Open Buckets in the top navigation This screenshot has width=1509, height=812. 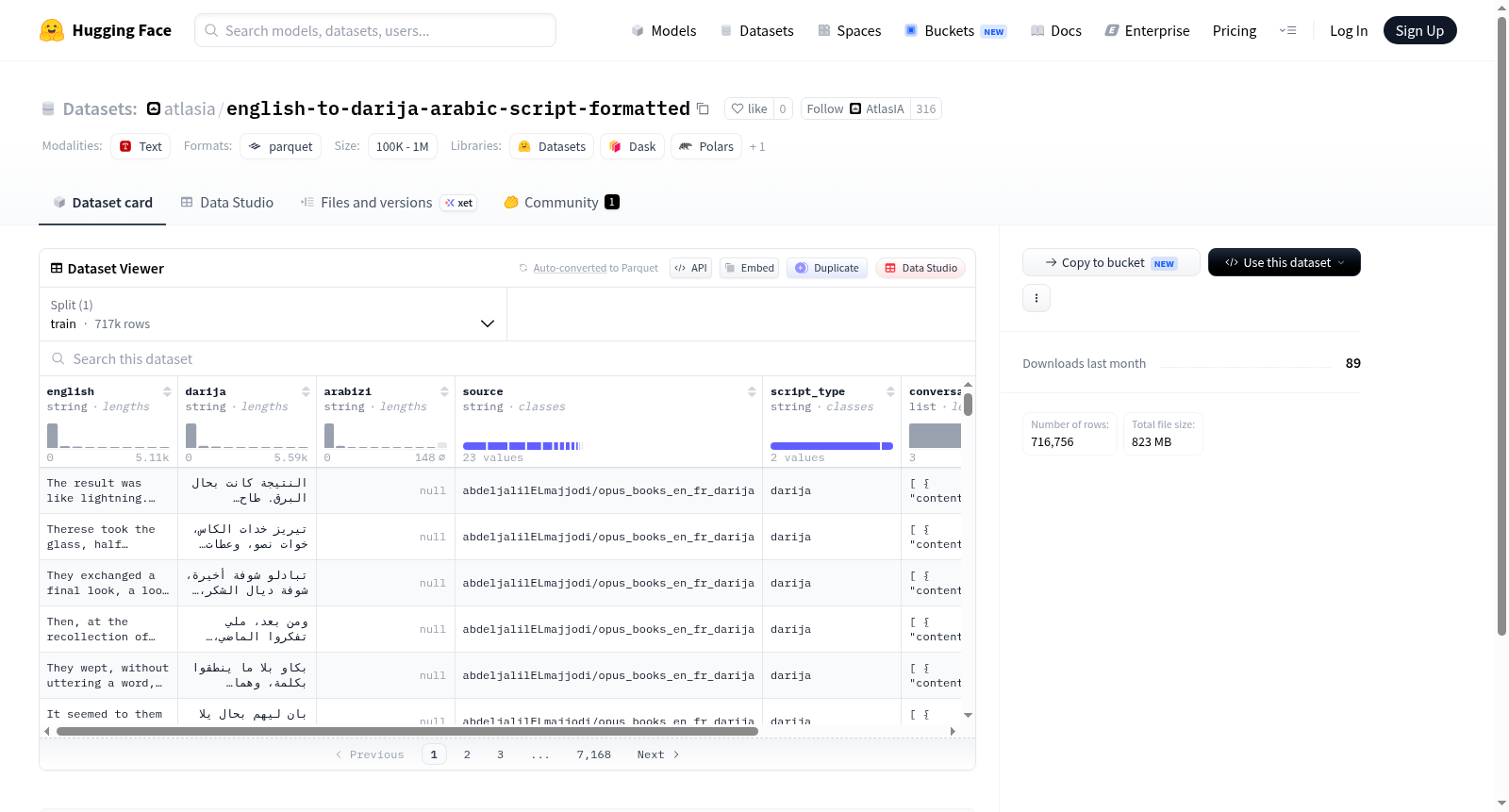955,30
